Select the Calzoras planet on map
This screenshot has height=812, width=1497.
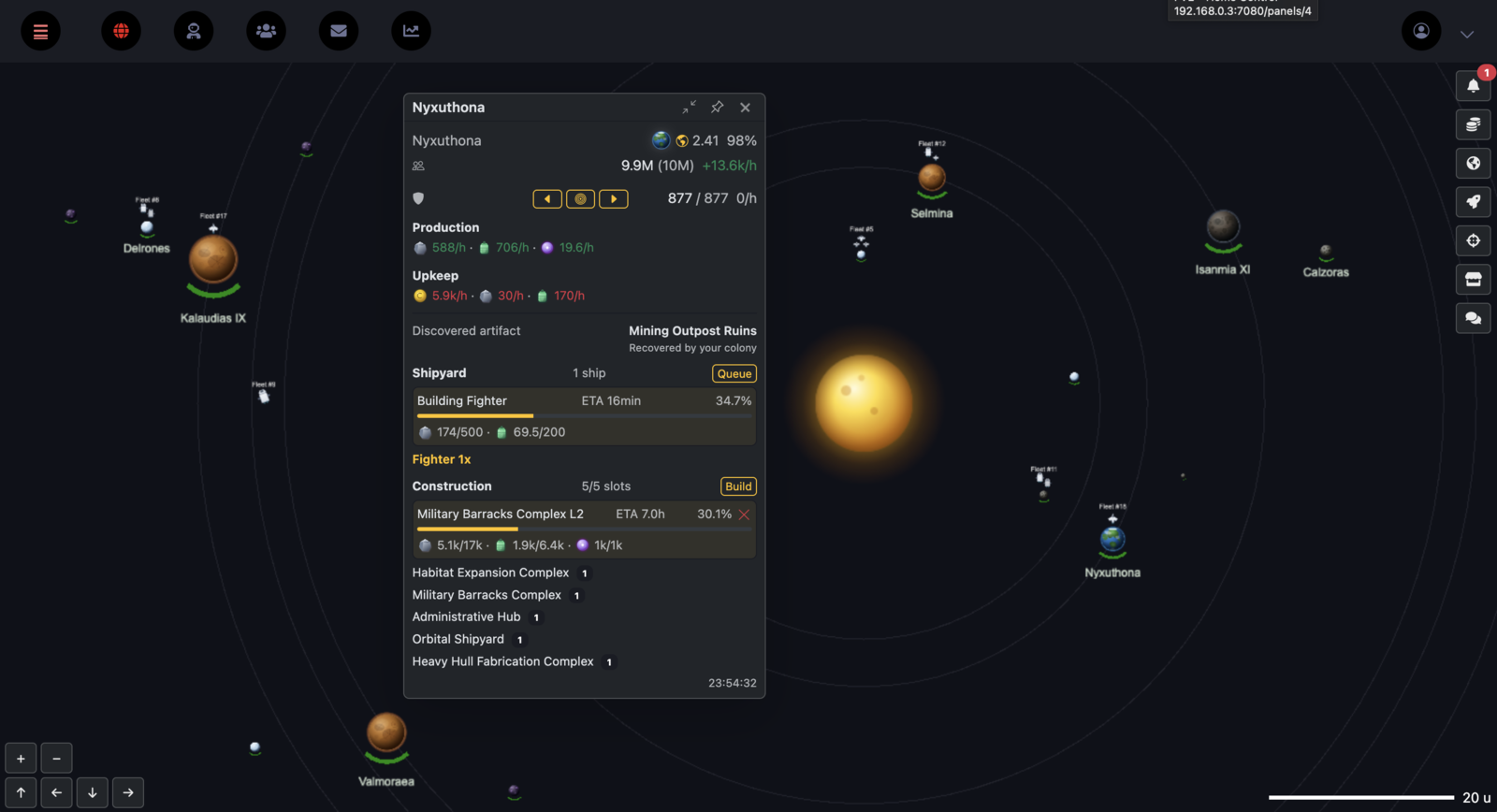click(x=1326, y=251)
